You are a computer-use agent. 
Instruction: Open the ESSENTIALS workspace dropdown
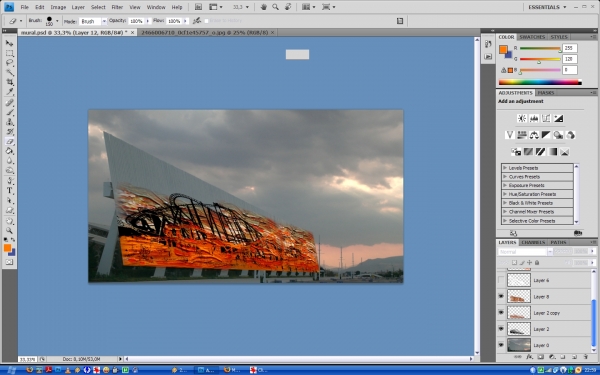pyautogui.click(x=547, y=7)
